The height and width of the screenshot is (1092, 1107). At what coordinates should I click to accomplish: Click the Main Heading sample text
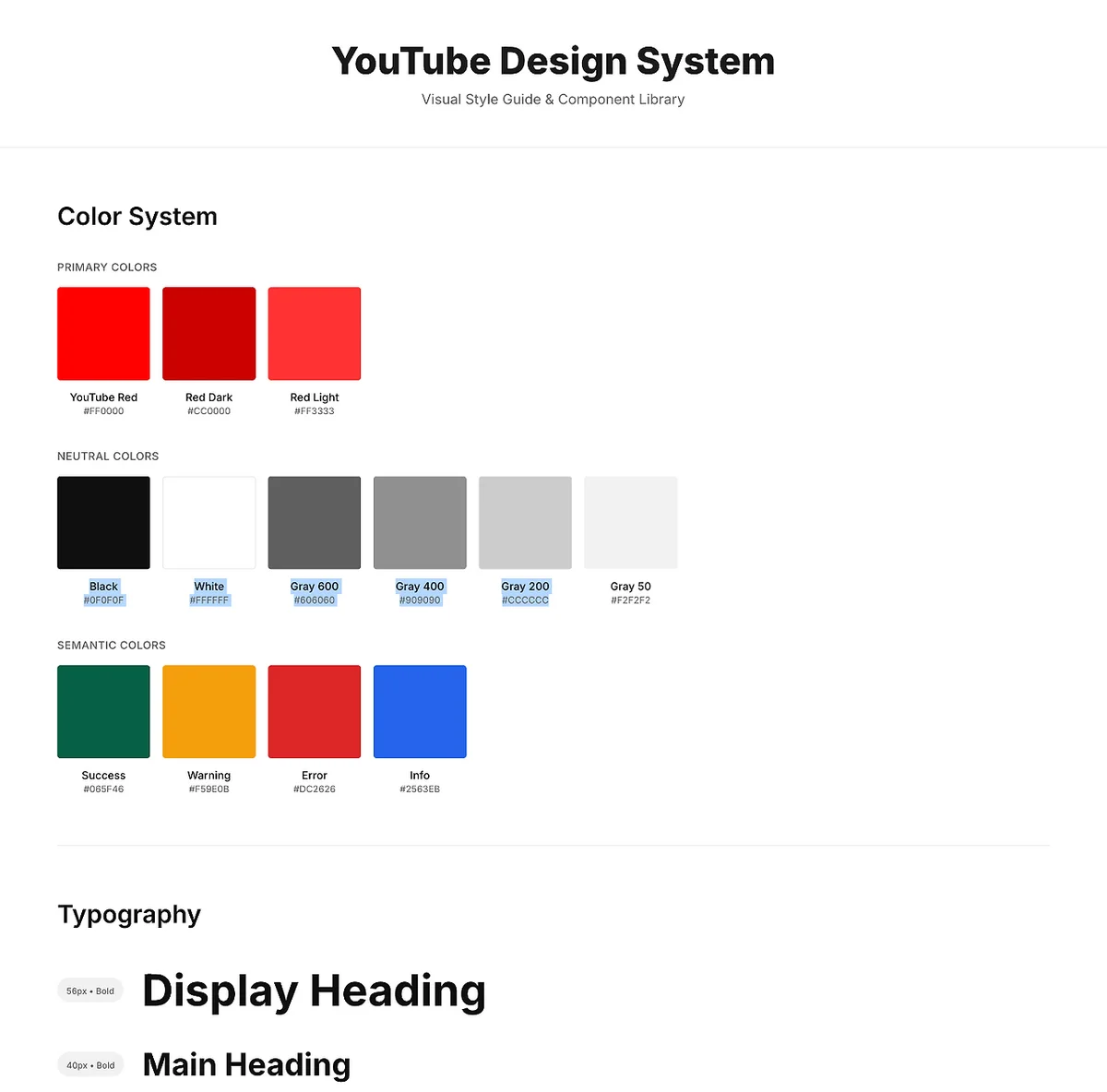246,1065
